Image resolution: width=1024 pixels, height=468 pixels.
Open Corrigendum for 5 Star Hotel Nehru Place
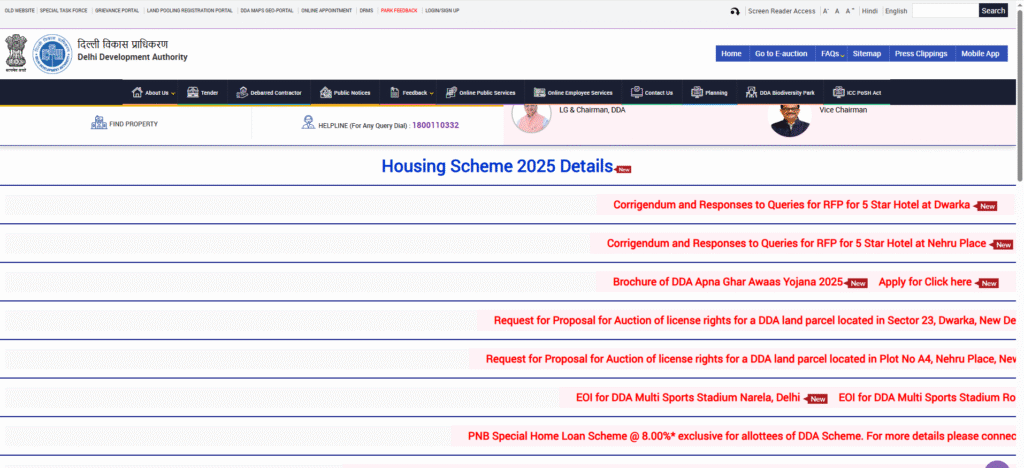[x=797, y=243]
